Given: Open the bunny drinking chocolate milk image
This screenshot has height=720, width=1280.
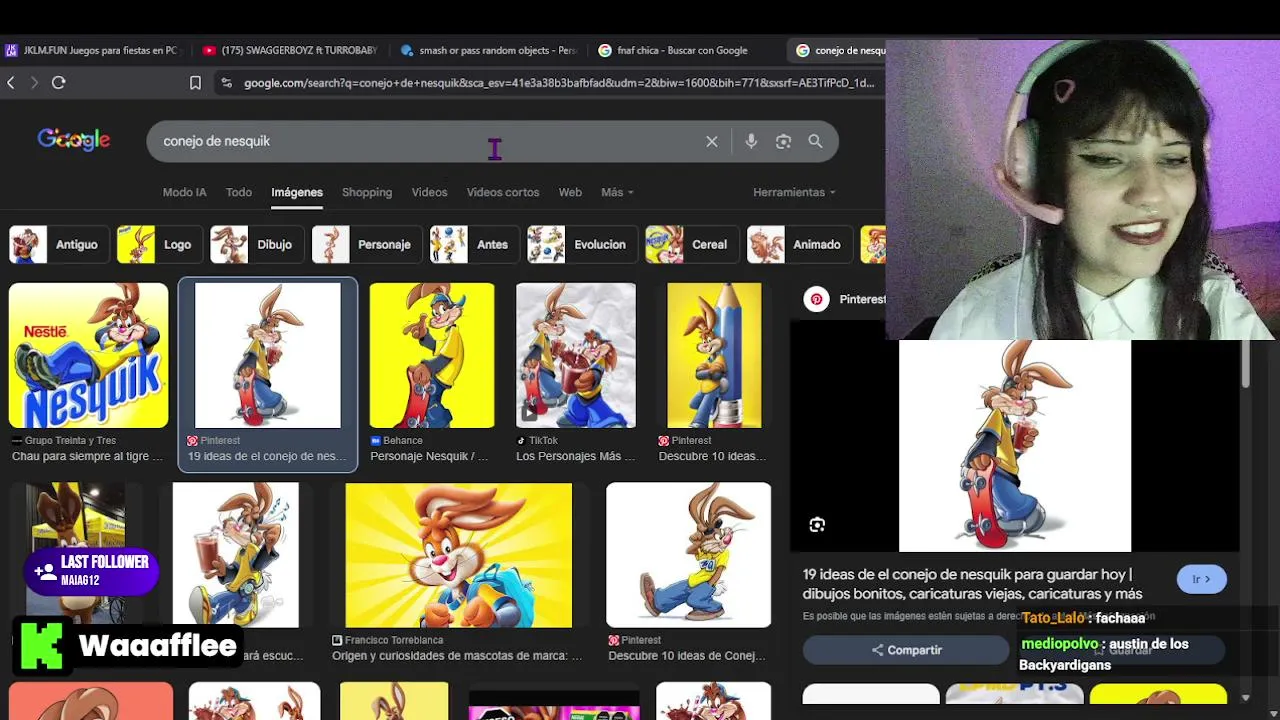Looking at the screenshot, I should coord(235,555).
